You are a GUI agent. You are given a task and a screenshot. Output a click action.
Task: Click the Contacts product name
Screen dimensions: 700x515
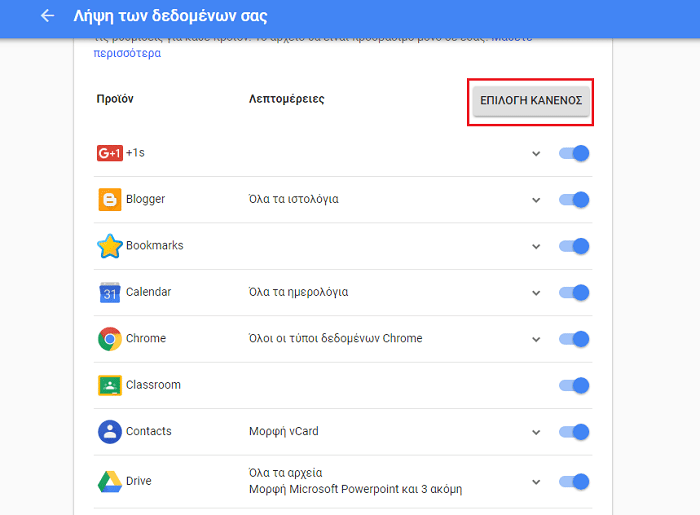149,431
